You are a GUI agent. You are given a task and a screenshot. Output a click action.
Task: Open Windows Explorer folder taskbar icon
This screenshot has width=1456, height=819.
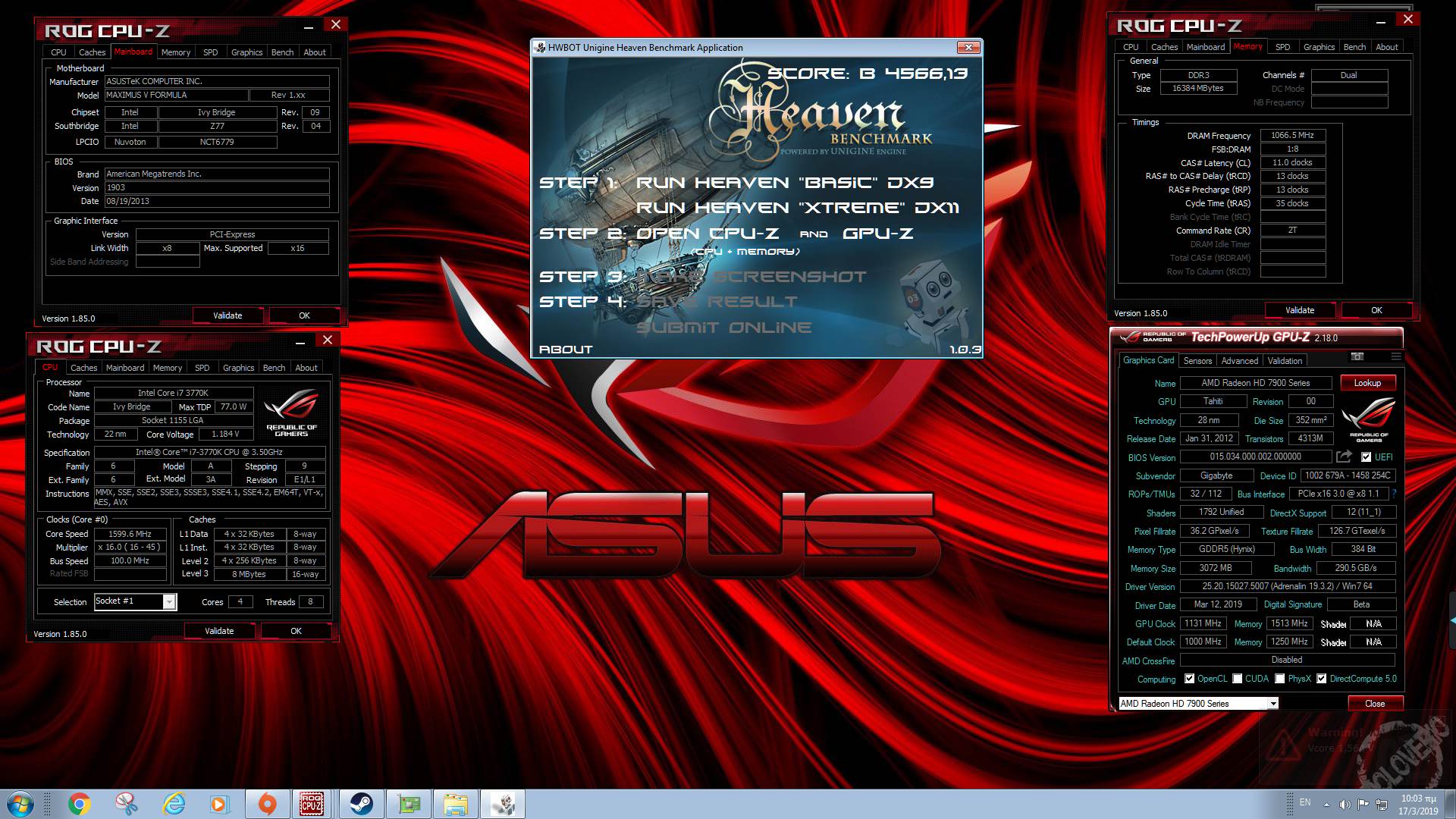456,804
